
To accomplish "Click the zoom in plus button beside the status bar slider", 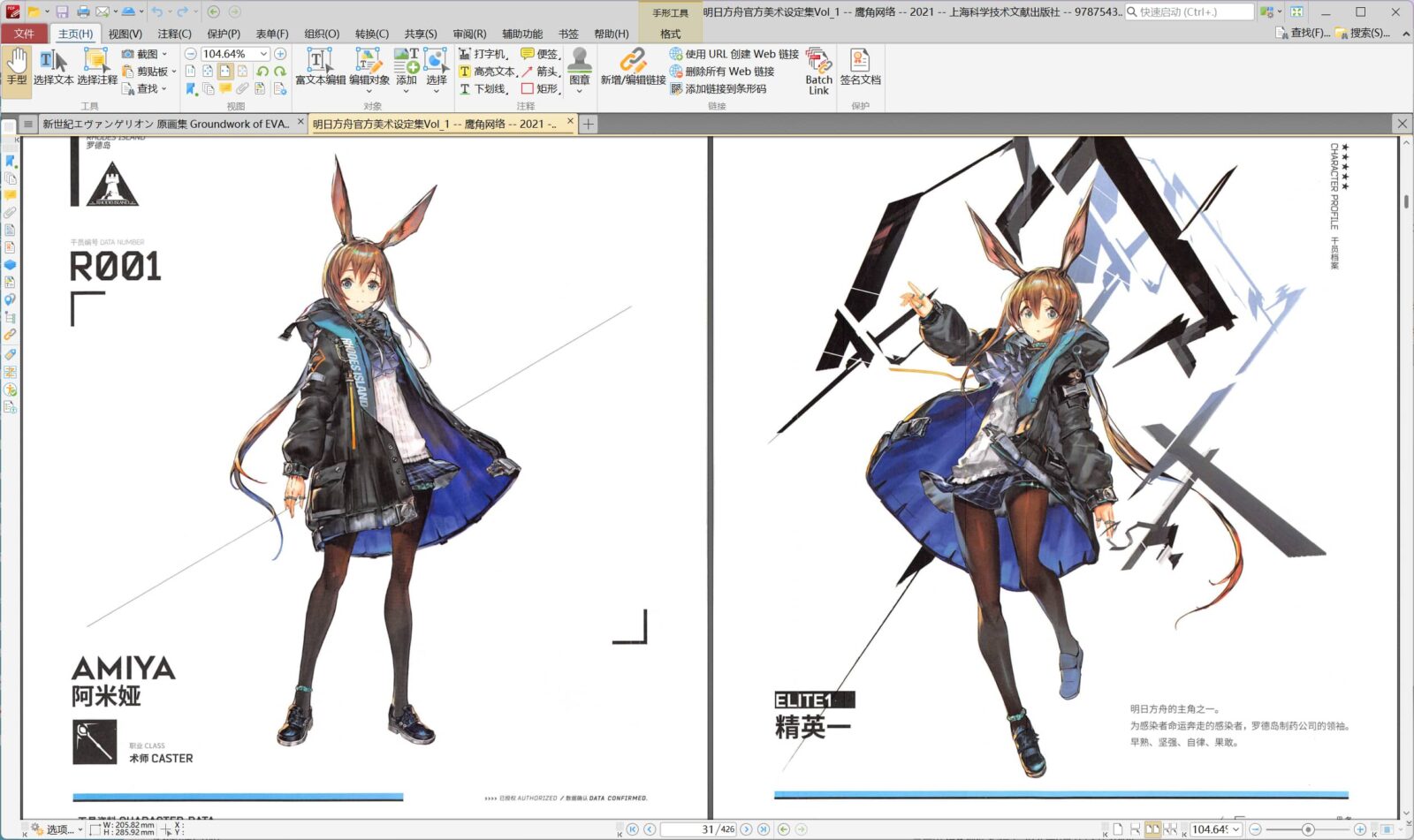I will pos(1360,829).
